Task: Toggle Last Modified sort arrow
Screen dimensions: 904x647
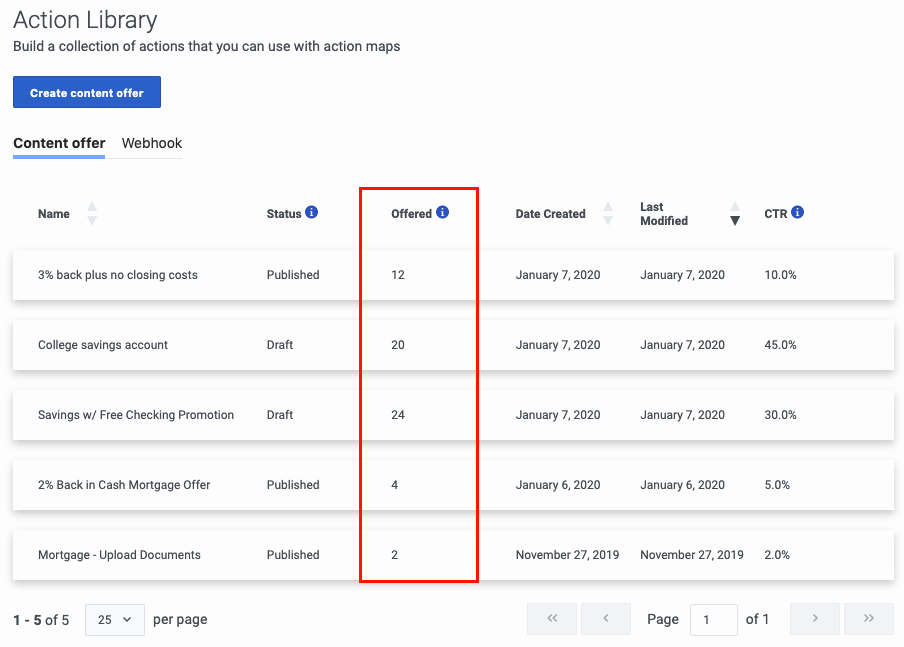Action: point(734,213)
